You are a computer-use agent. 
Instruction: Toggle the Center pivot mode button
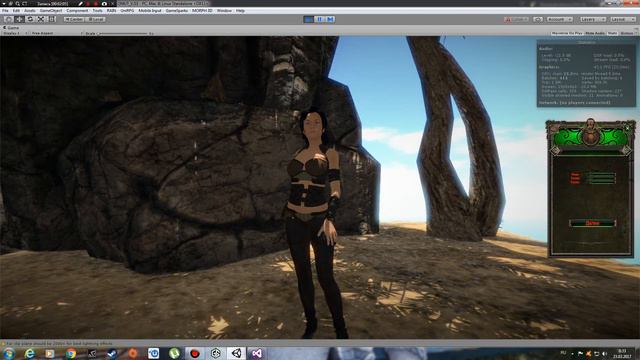click(x=74, y=19)
